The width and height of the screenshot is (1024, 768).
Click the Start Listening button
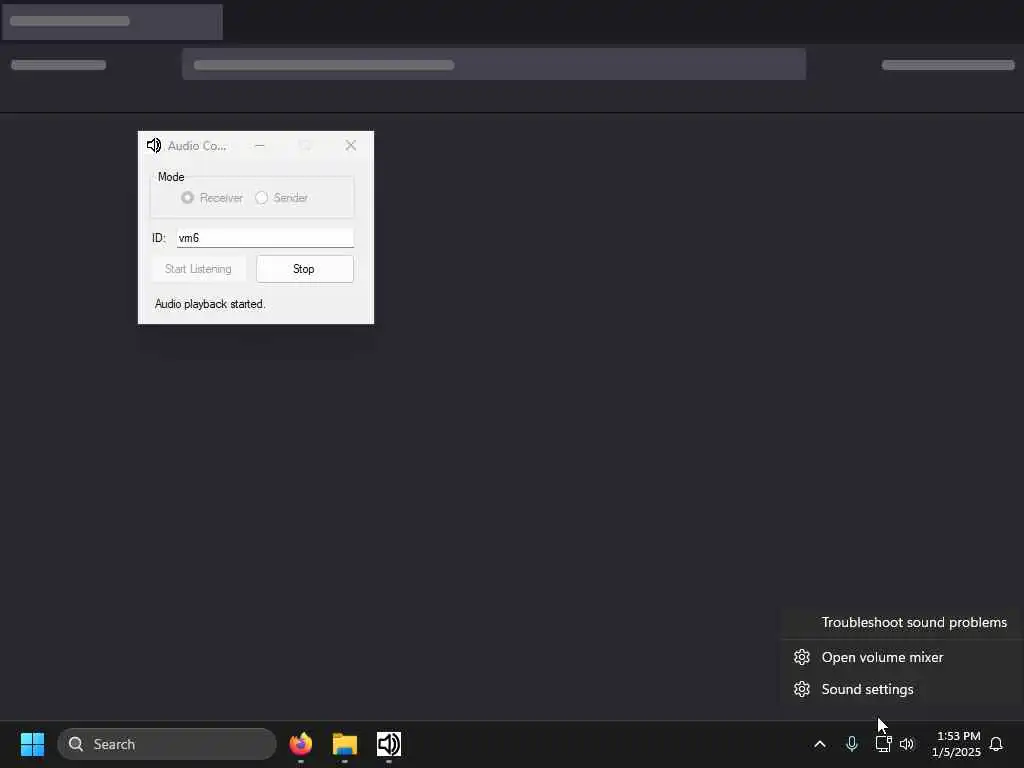pos(198,269)
